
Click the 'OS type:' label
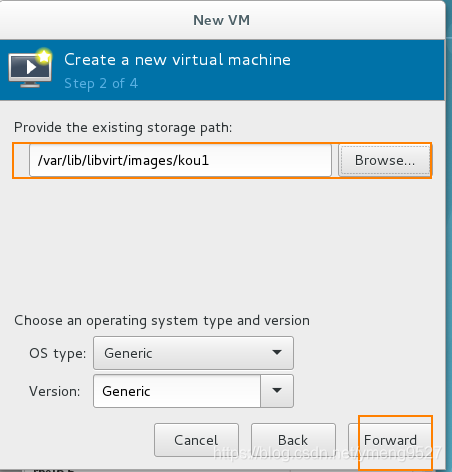tap(58, 353)
